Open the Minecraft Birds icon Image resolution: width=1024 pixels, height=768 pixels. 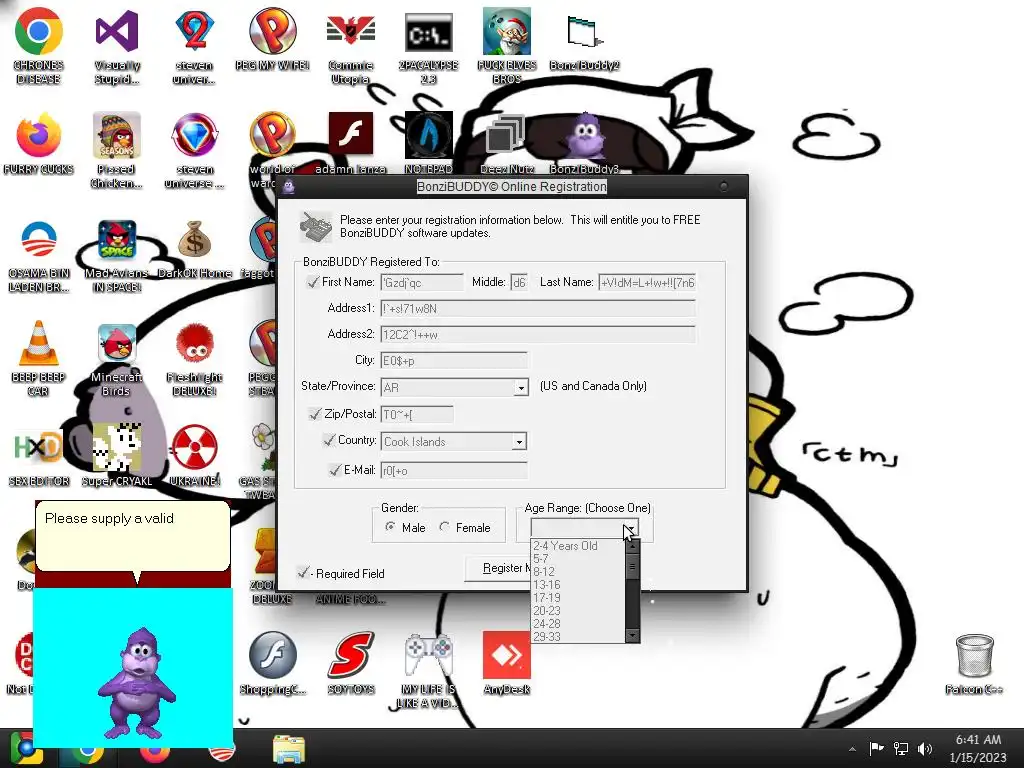(117, 344)
